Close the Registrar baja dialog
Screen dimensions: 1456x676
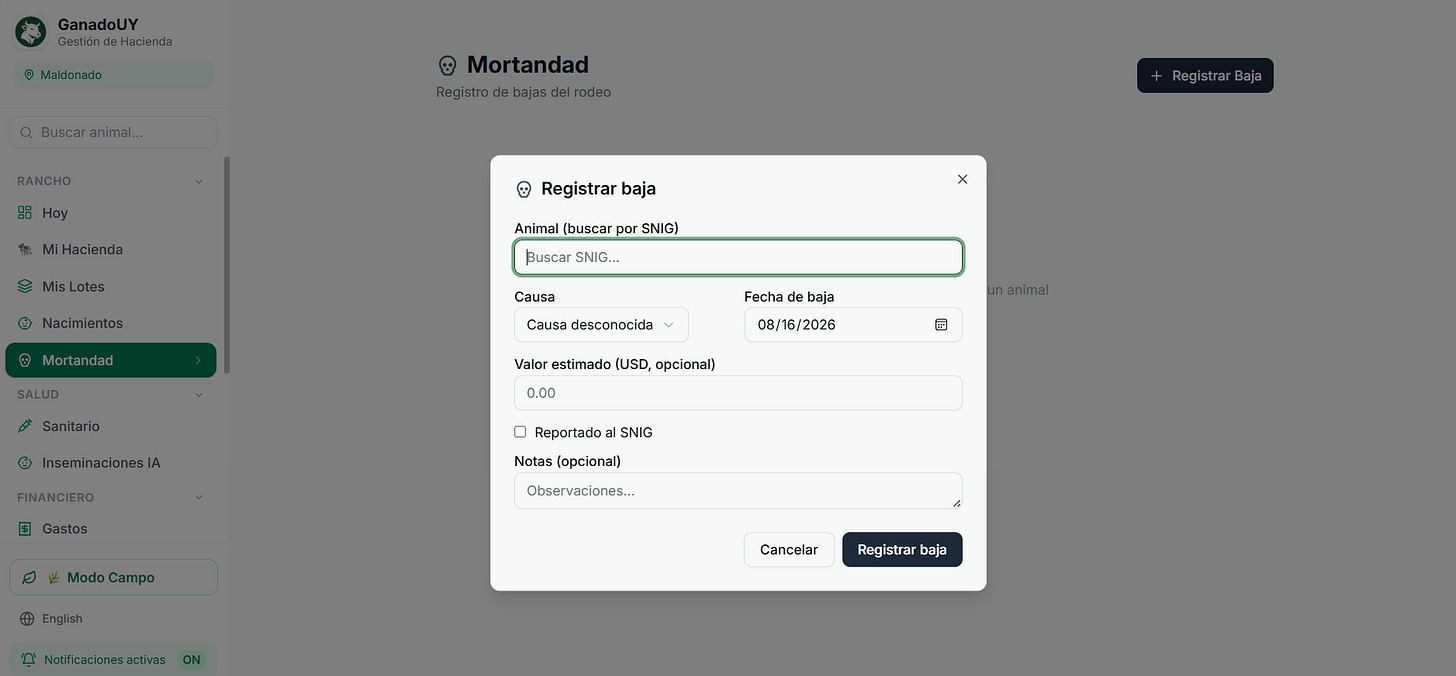[x=962, y=179]
